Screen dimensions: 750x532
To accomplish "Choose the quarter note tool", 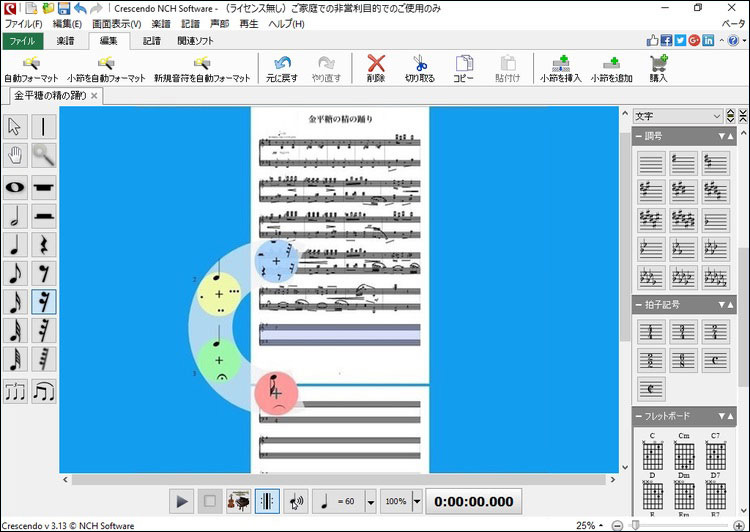I will tap(15, 245).
